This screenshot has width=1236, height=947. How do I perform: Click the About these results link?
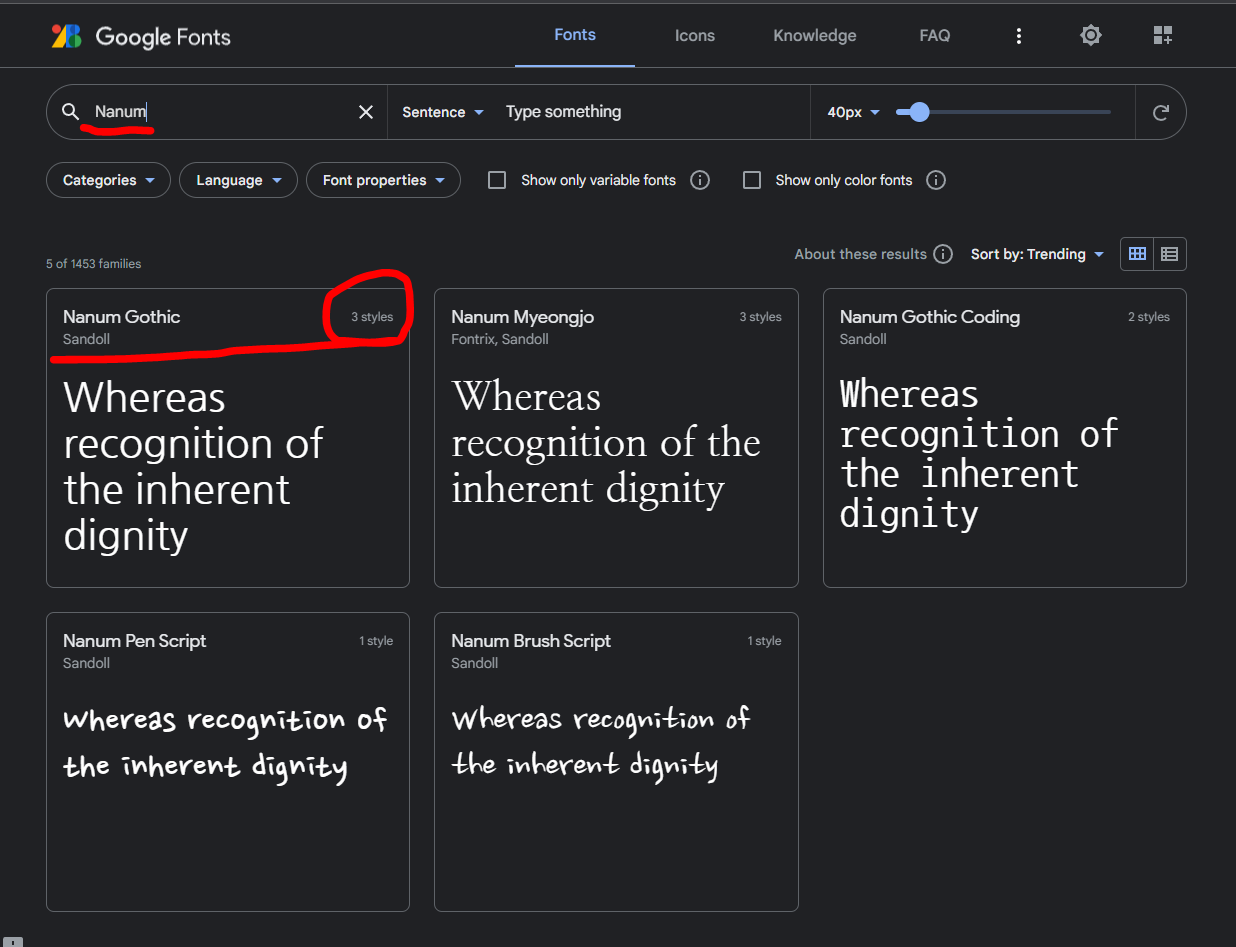860,254
